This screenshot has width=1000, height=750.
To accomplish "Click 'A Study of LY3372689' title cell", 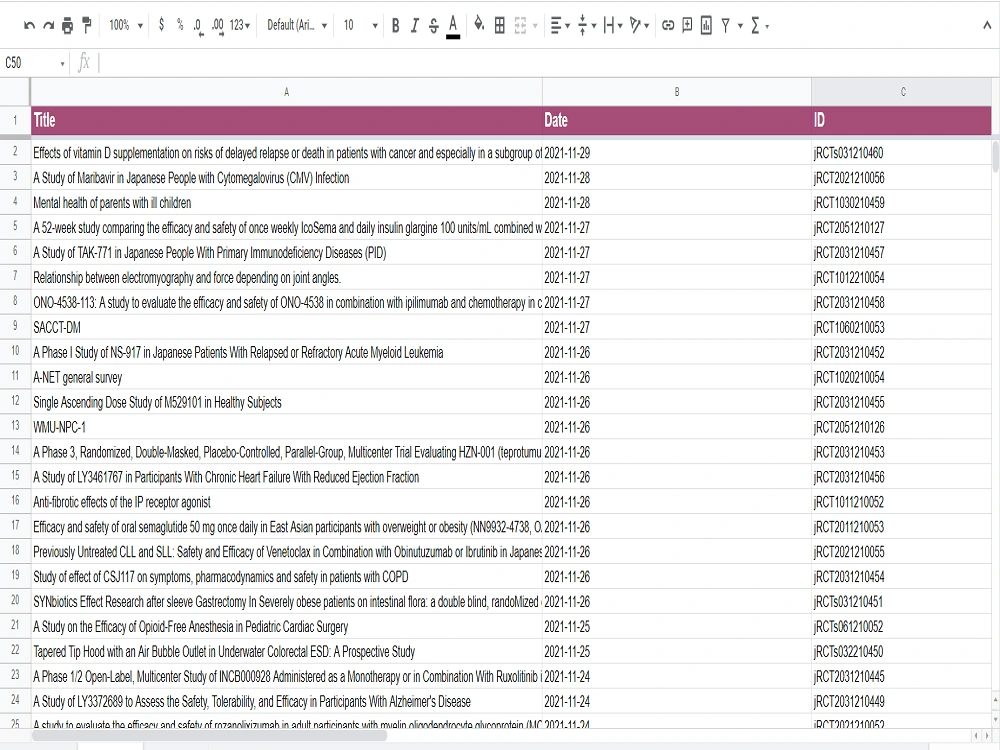I will pyautogui.click(x=286, y=702).
